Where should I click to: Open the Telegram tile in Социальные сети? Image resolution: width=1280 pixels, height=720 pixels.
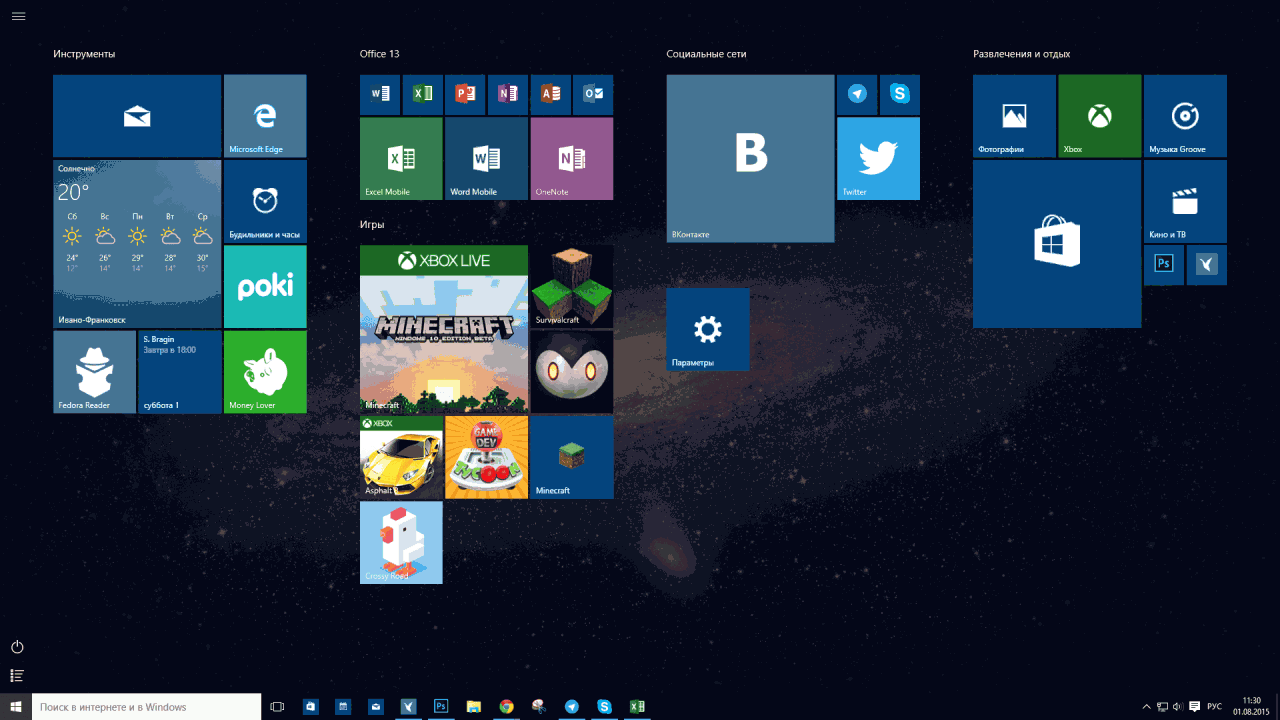857,94
